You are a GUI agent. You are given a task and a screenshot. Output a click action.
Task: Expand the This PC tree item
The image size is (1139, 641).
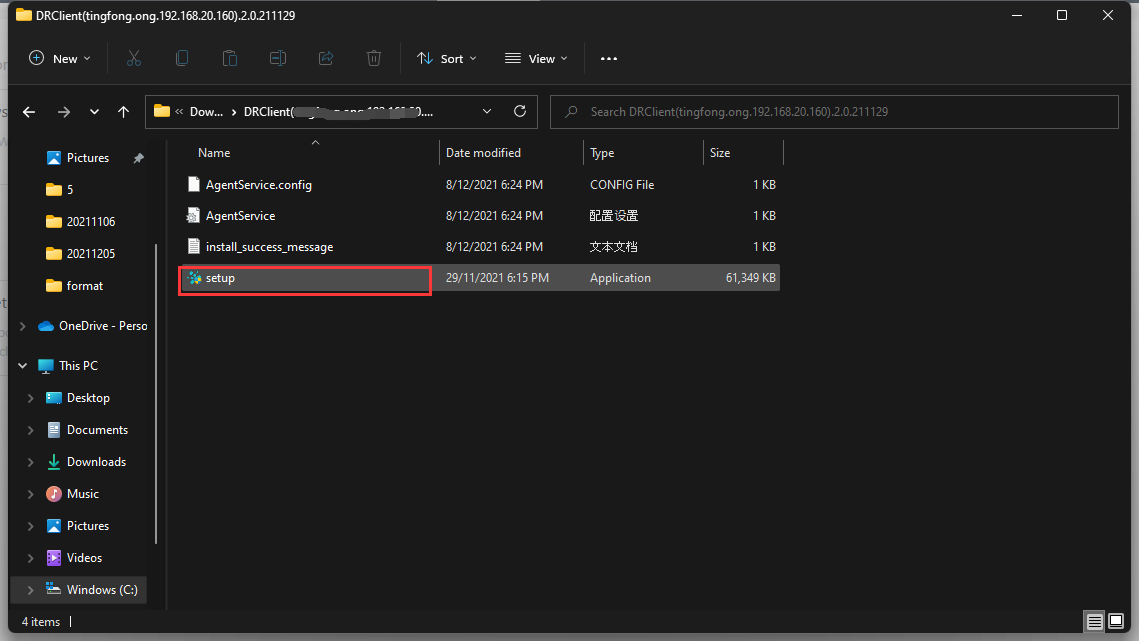pos(22,365)
